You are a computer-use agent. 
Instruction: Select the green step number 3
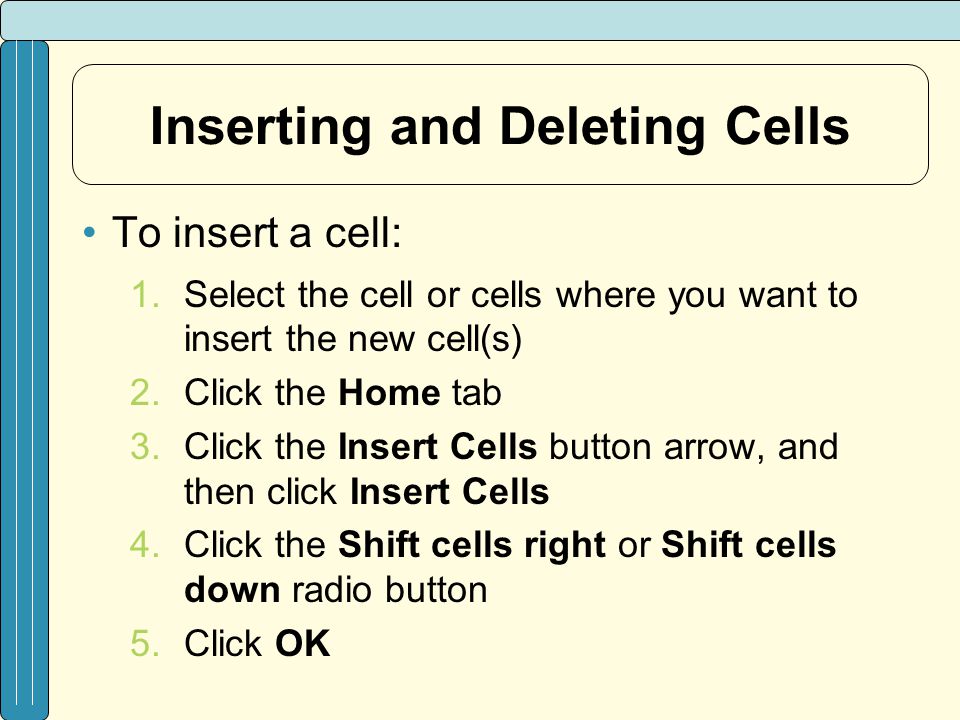[145, 446]
